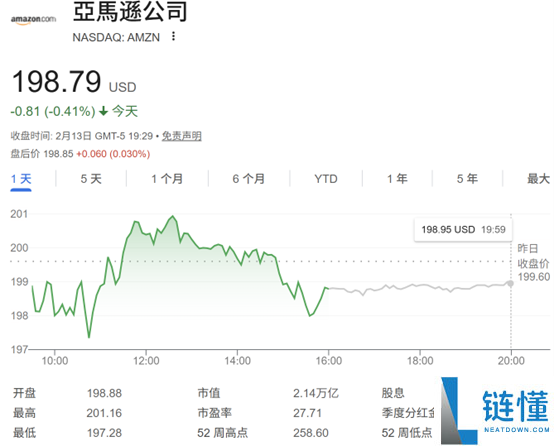Open the three-dot menu beside NASDAQ: AMZN
Viewport: 554px width, 446px height.
(x=173, y=36)
